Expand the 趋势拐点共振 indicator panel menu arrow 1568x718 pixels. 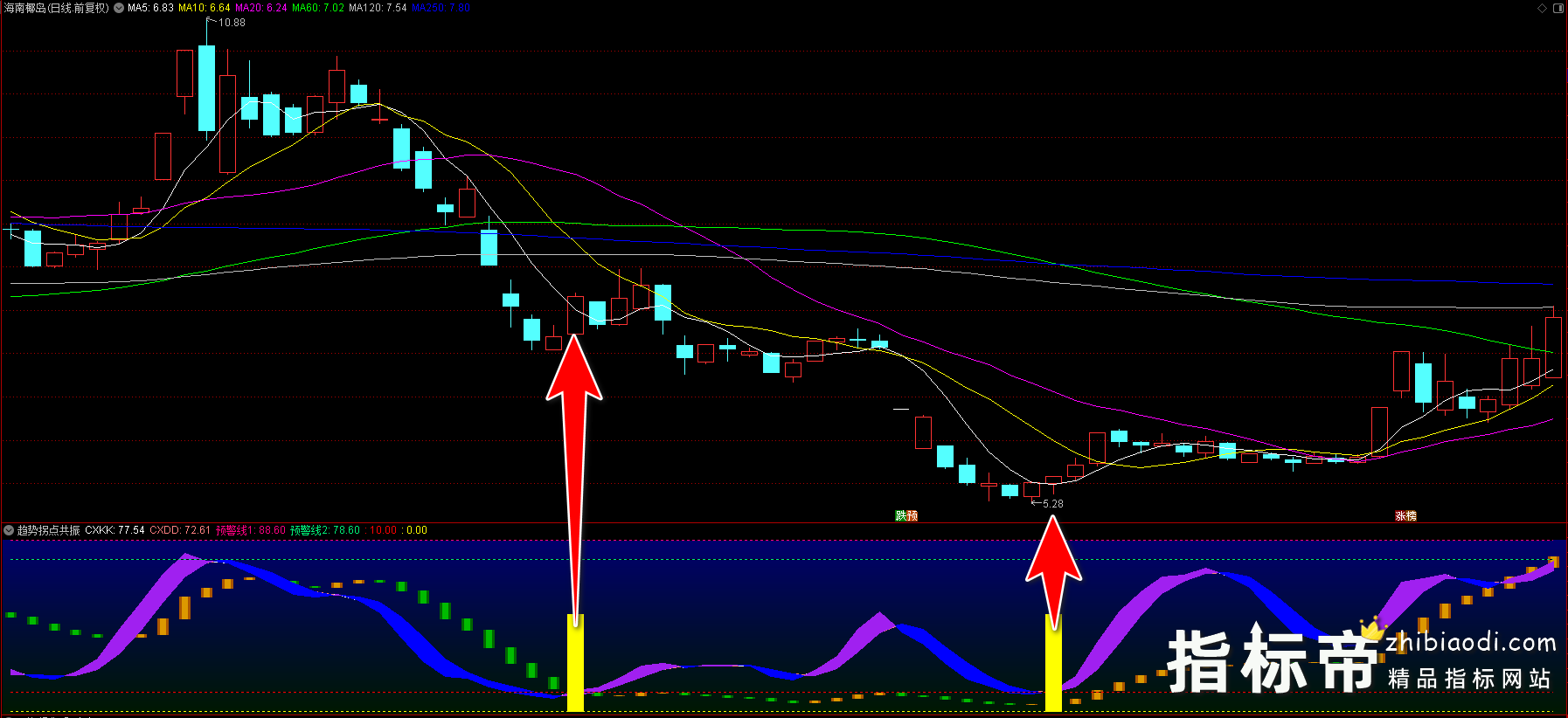tap(9, 530)
